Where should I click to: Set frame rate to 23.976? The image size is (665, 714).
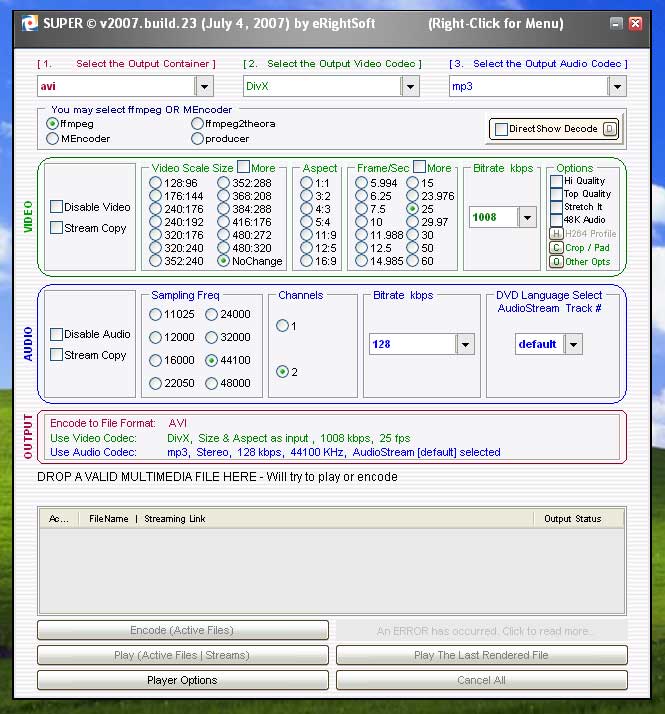[x=413, y=196]
